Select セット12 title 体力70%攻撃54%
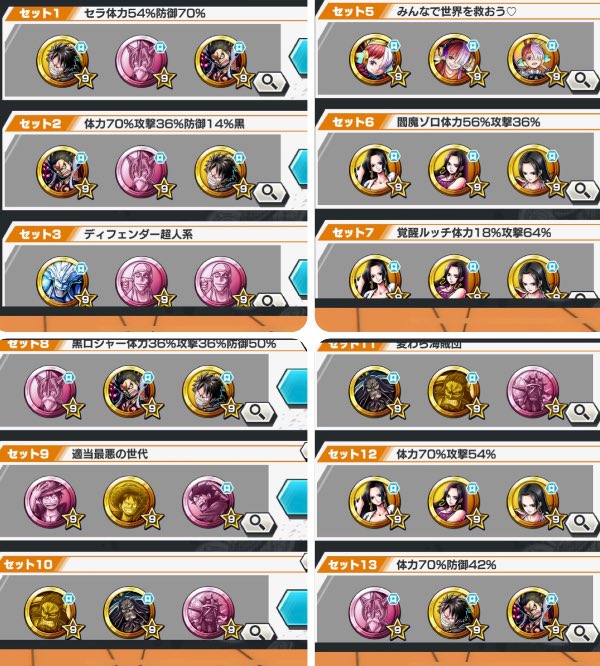Image resolution: width=600 pixels, height=666 pixels. (446, 454)
